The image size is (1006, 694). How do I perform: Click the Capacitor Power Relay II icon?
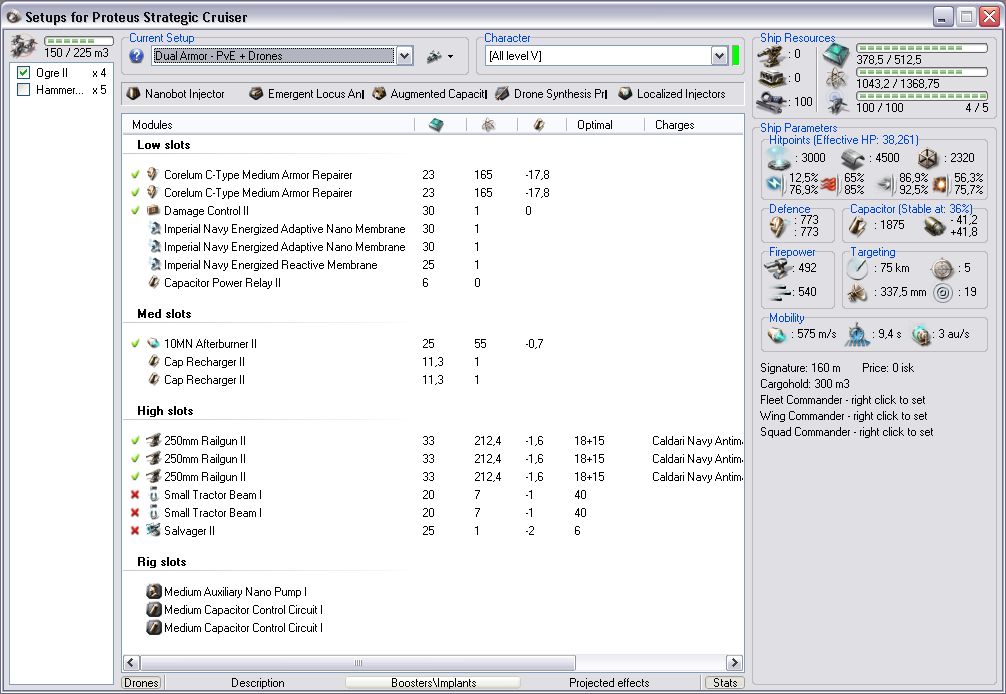click(x=154, y=282)
